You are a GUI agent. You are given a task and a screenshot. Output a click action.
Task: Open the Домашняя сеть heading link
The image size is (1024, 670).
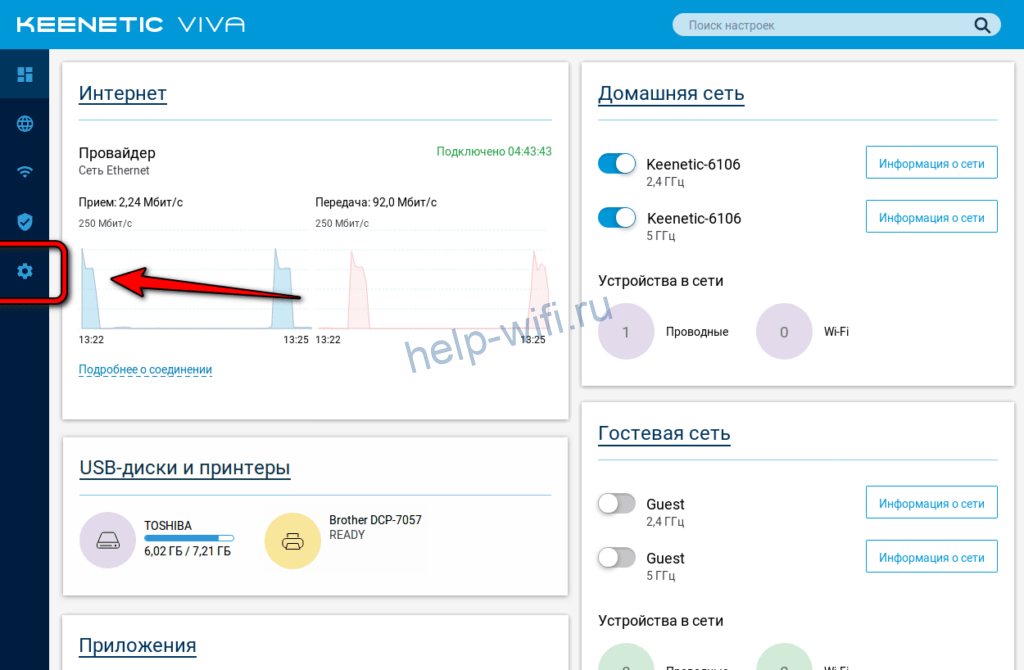tap(671, 93)
